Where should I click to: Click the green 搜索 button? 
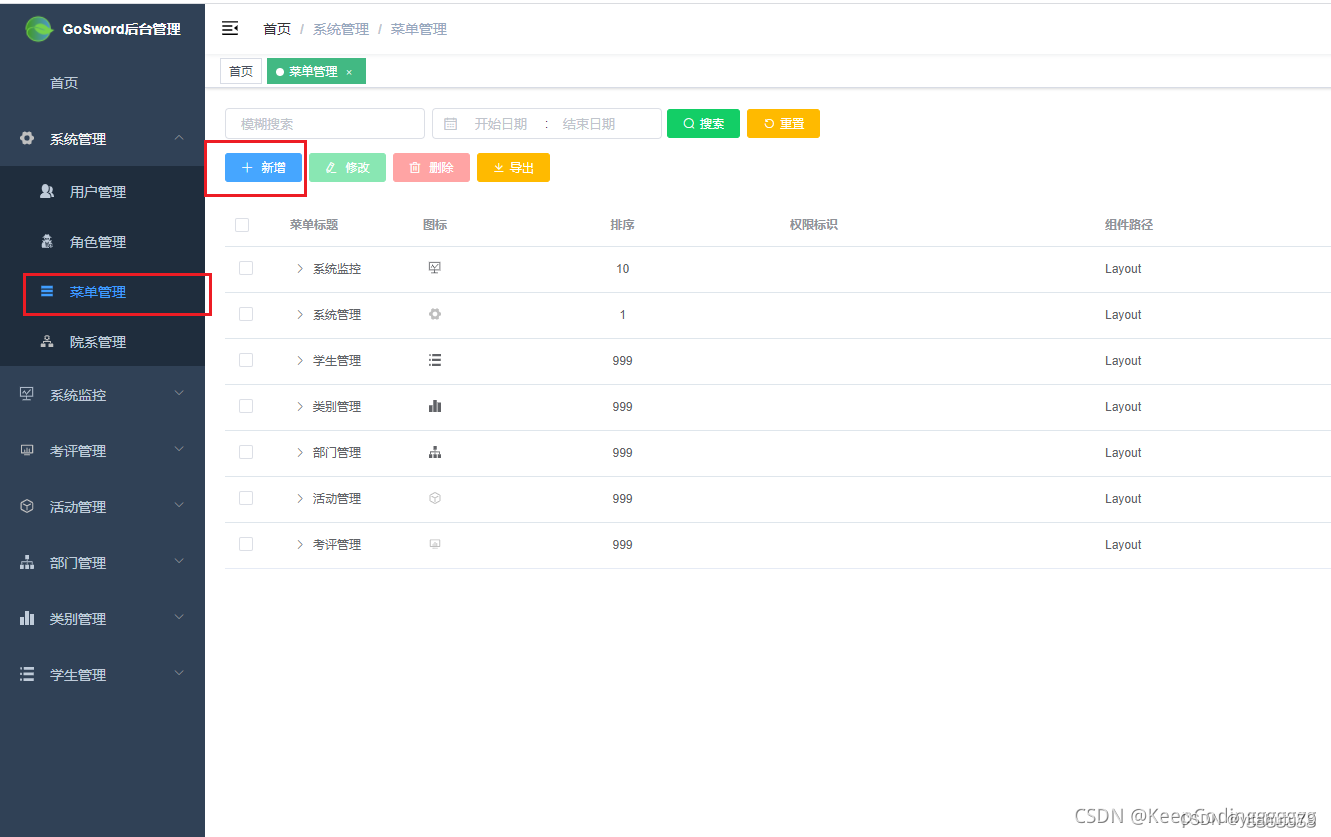[x=703, y=123]
